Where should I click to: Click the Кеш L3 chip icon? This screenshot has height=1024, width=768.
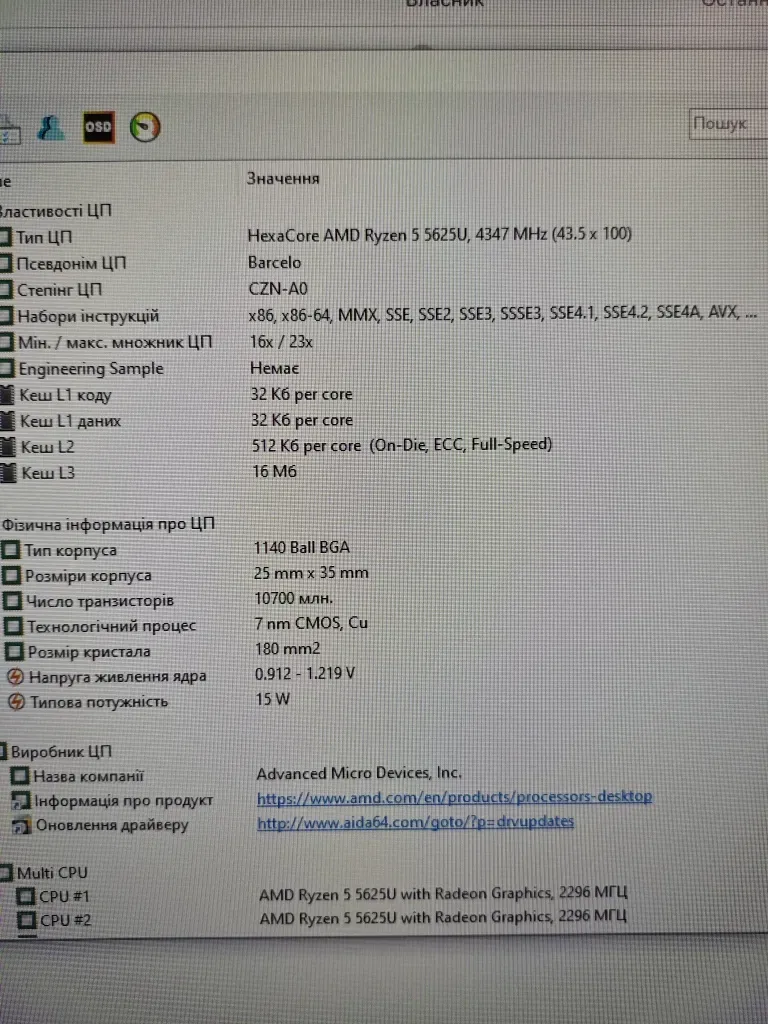(x=8, y=473)
